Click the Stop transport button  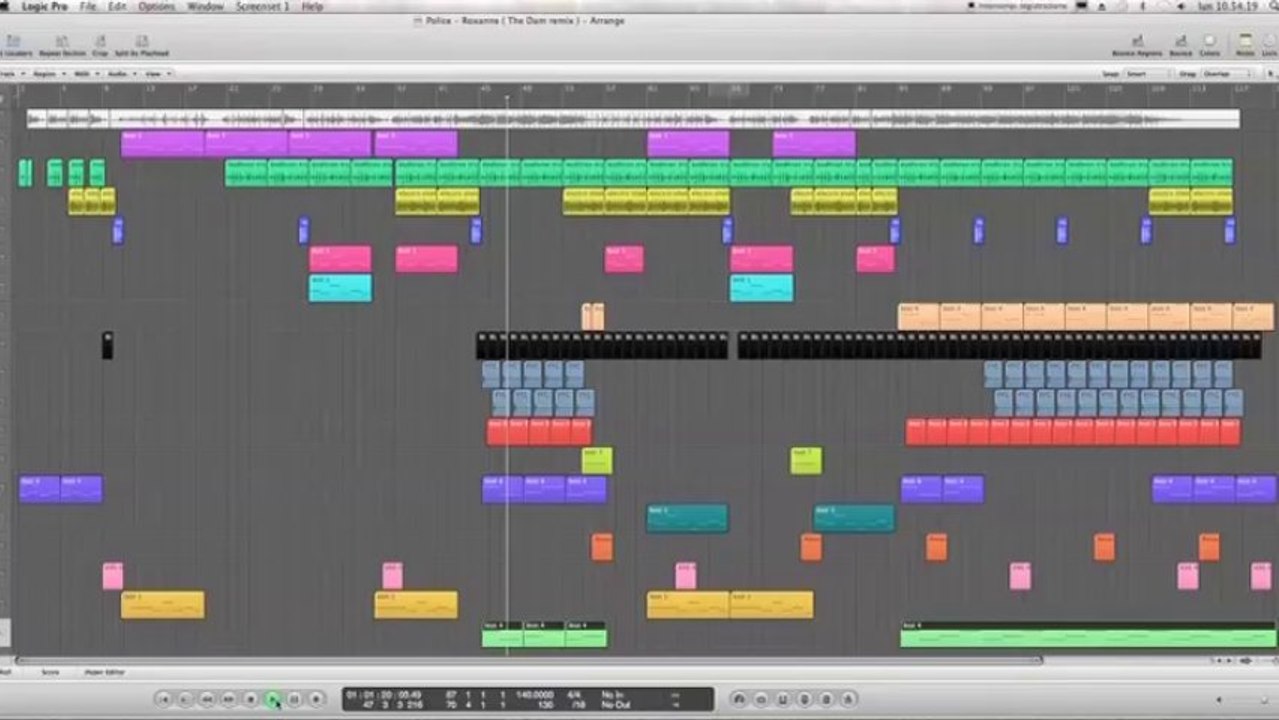[251, 699]
